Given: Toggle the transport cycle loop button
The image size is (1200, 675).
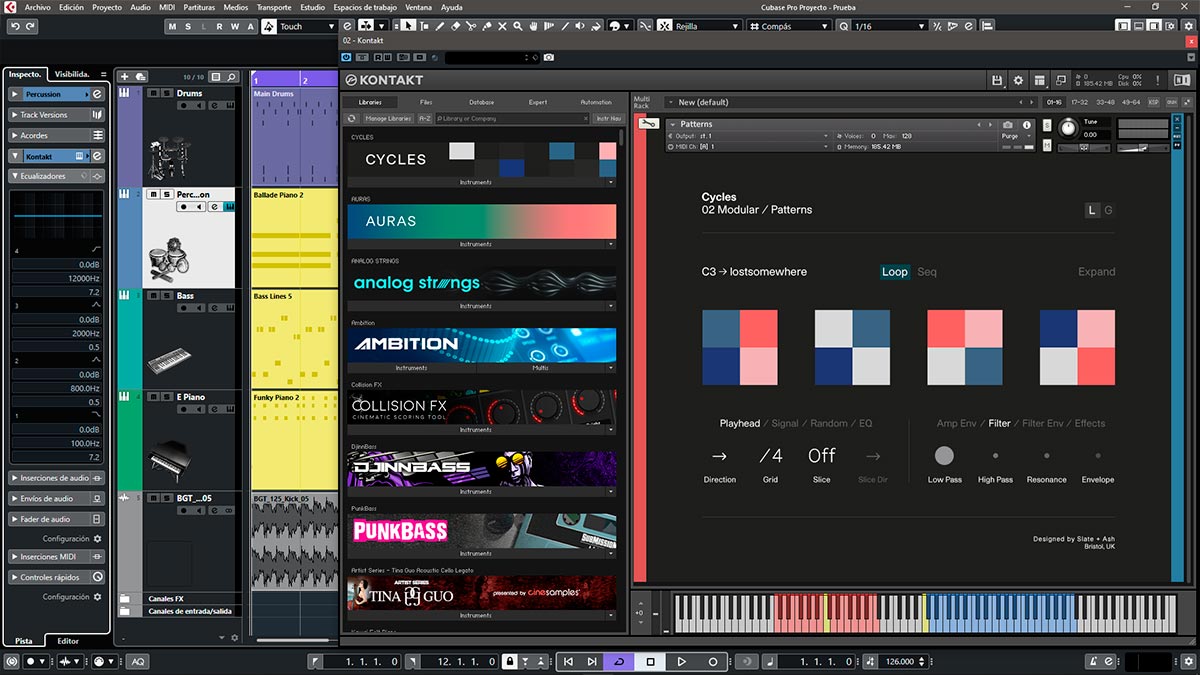Looking at the screenshot, I should [618, 661].
